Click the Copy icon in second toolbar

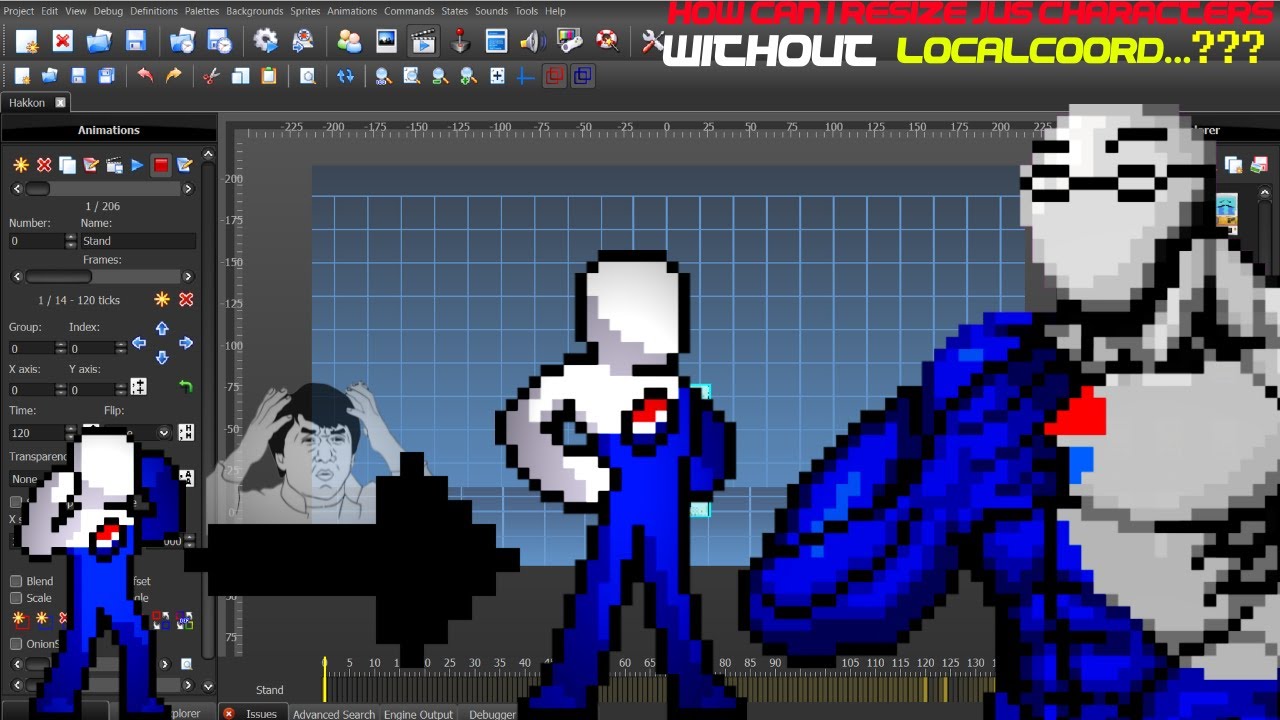[240, 76]
